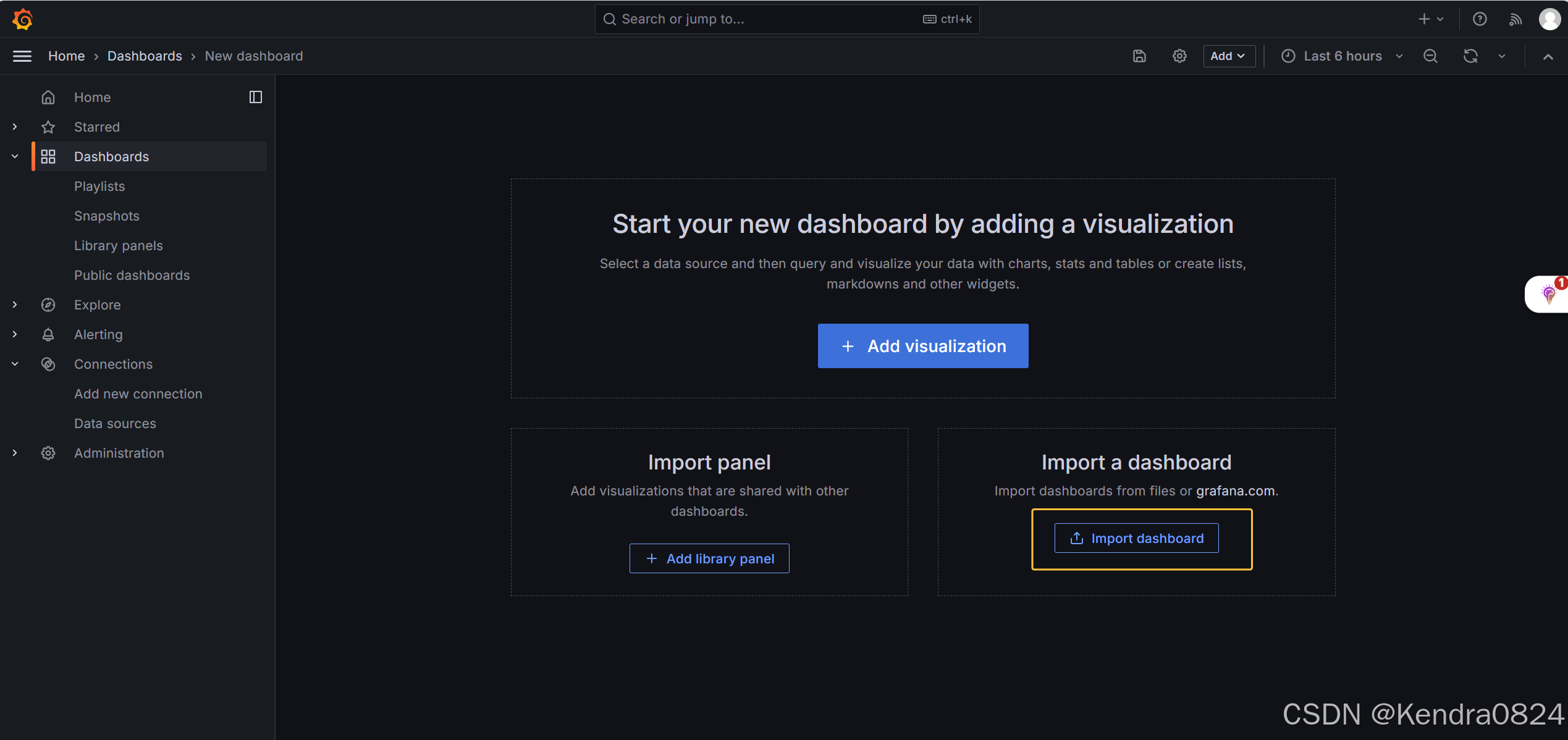The height and width of the screenshot is (740, 1568).
Task: Save dashboard using the disk icon
Action: 1139,56
